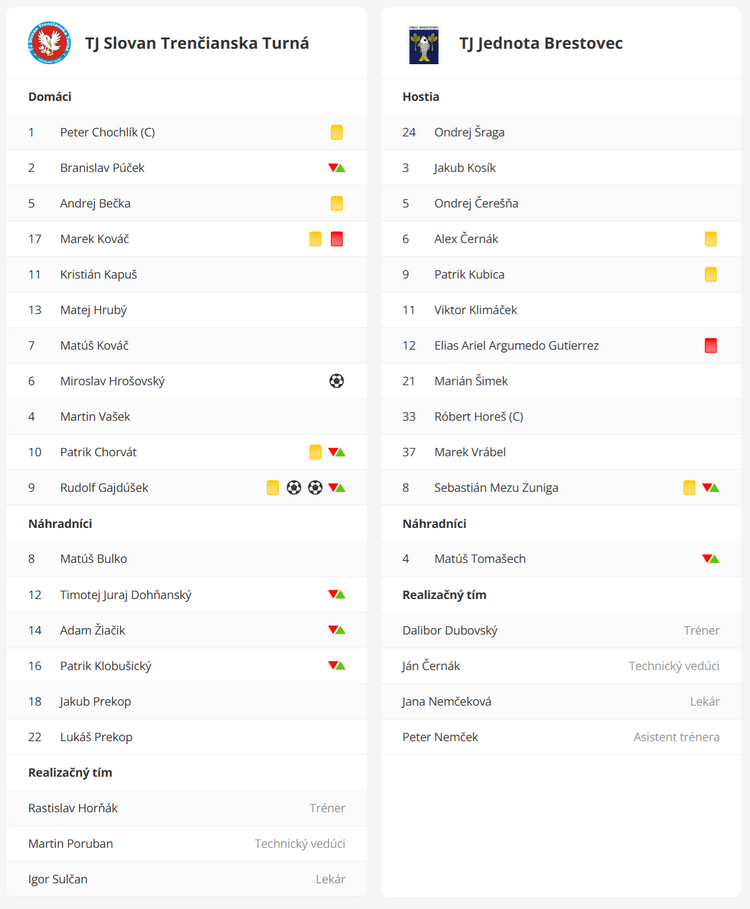The height and width of the screenshot is (909, 750).
Task: Click the TJ Slovan Trenčianska Turná club logo
Action: pyautogui.click(x=49, y=43)
